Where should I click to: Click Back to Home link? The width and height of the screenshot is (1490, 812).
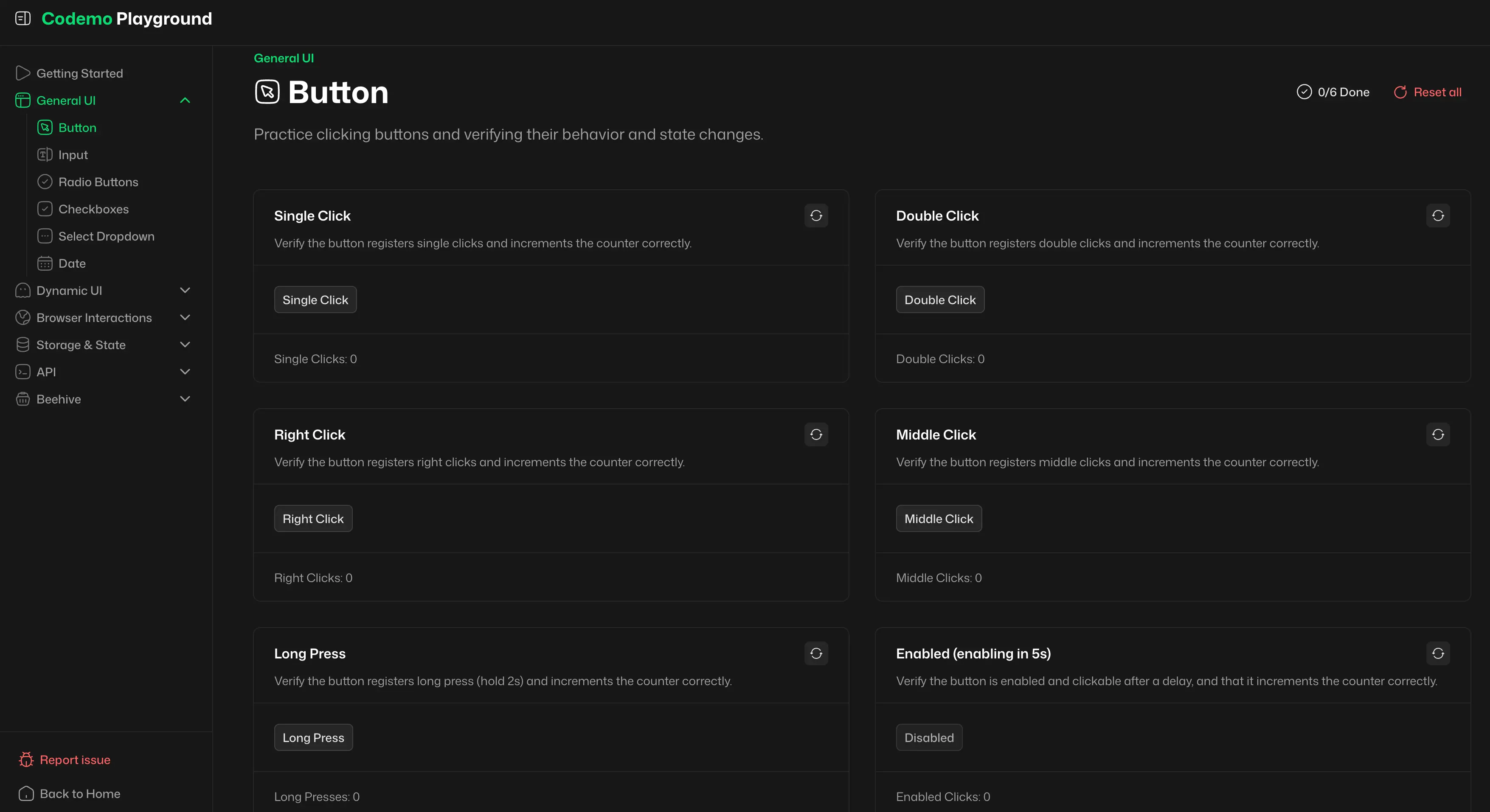coord(80,794)
